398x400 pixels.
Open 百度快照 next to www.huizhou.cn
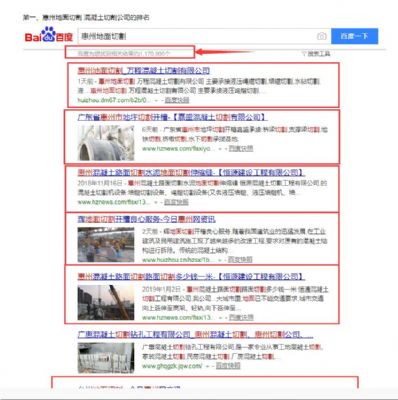coord(240,260)
